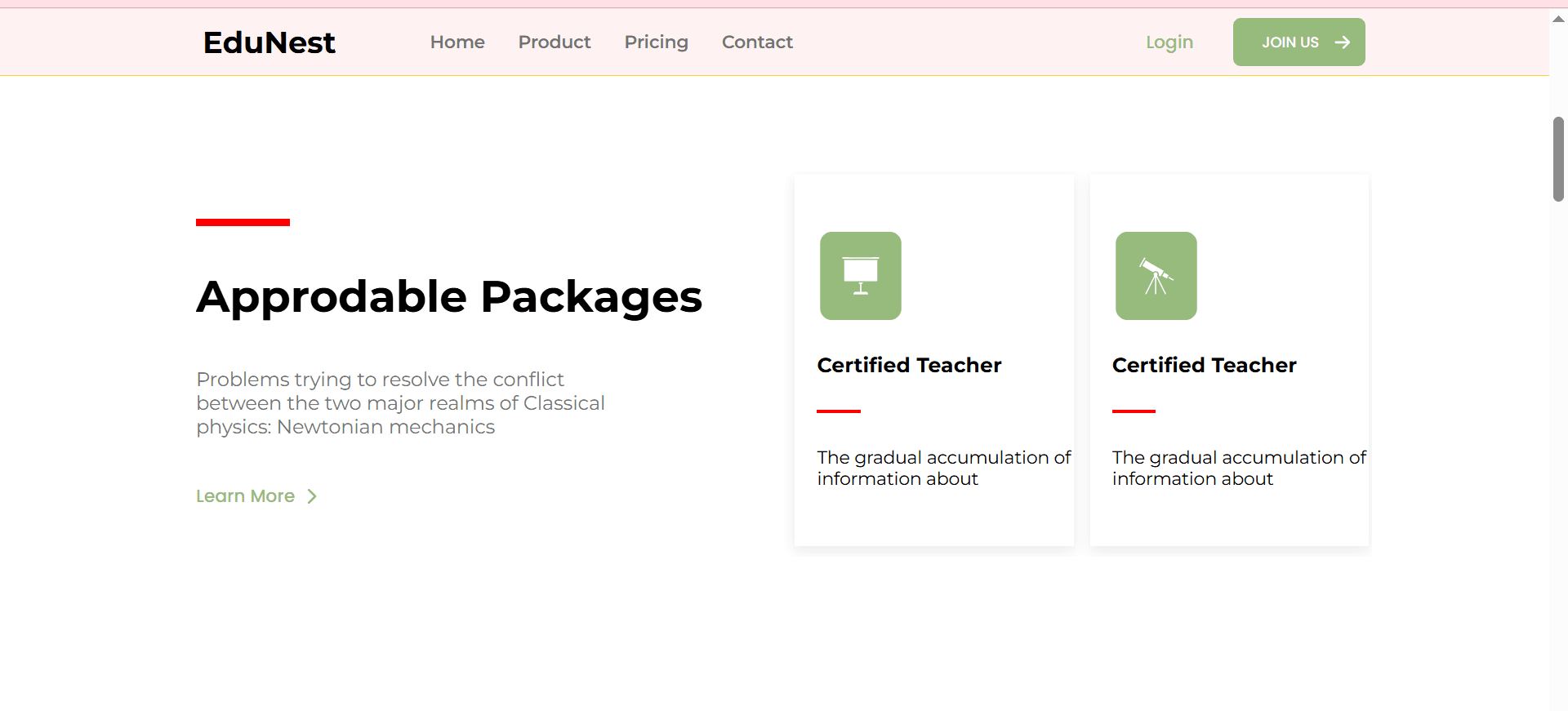Click Certified Teacher title under presentation icon
Viewport: 1568px width, 711px height.
[909, 365]
